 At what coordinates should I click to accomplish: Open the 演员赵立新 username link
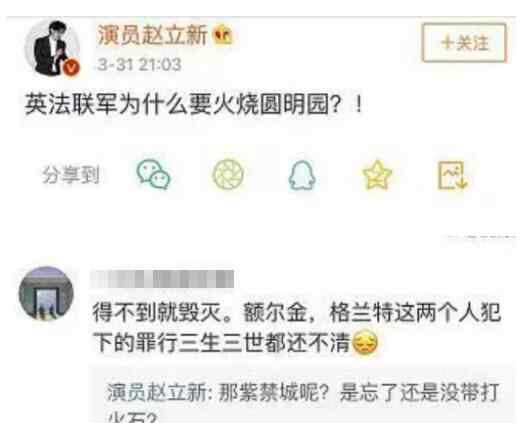152,36
